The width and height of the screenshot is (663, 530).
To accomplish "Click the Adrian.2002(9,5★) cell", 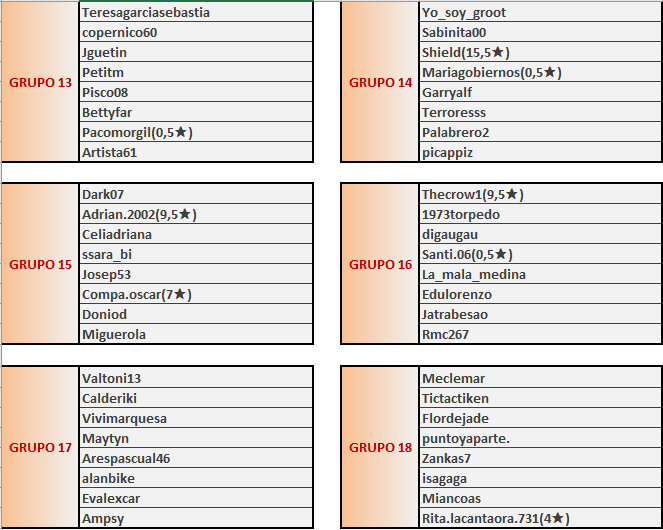I will pyautogui.click(x=195, y=214).
